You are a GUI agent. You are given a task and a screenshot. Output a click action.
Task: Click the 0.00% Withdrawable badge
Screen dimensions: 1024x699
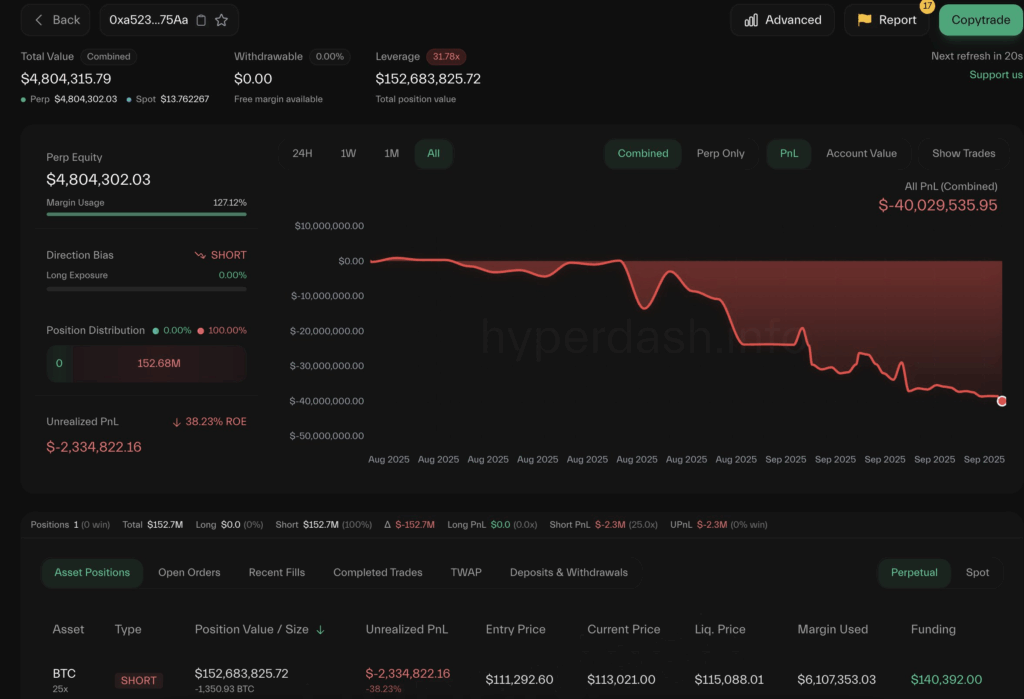click(330, 57)
